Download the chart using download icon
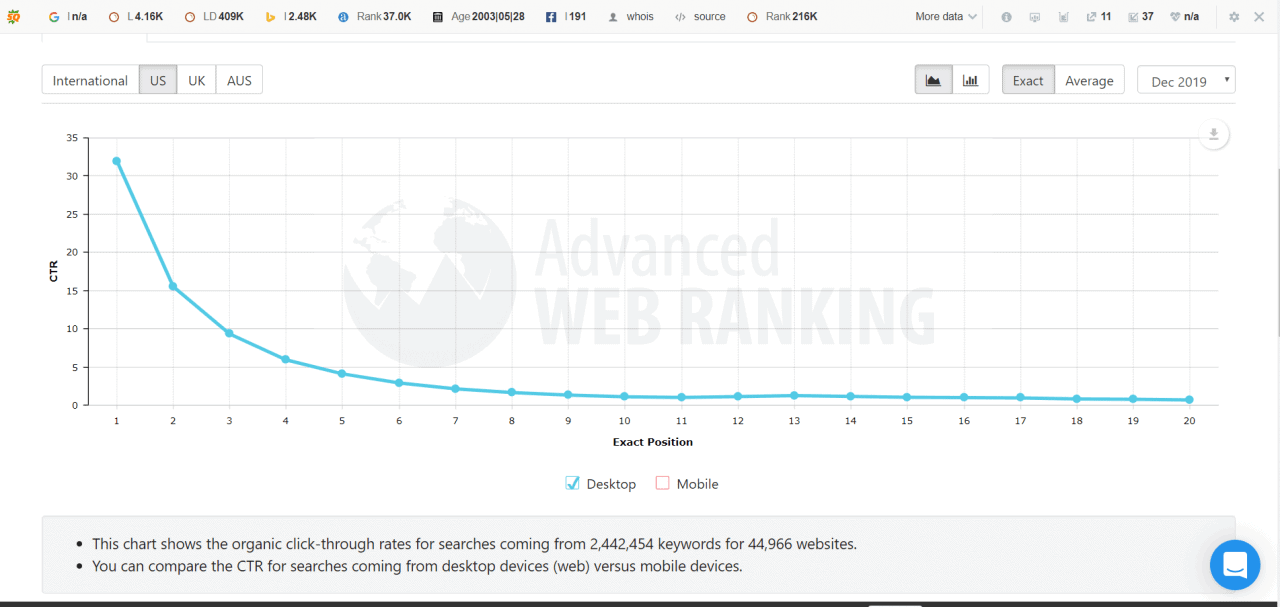The width and height of the screenshot is (1280, 607). (1213, 135)
